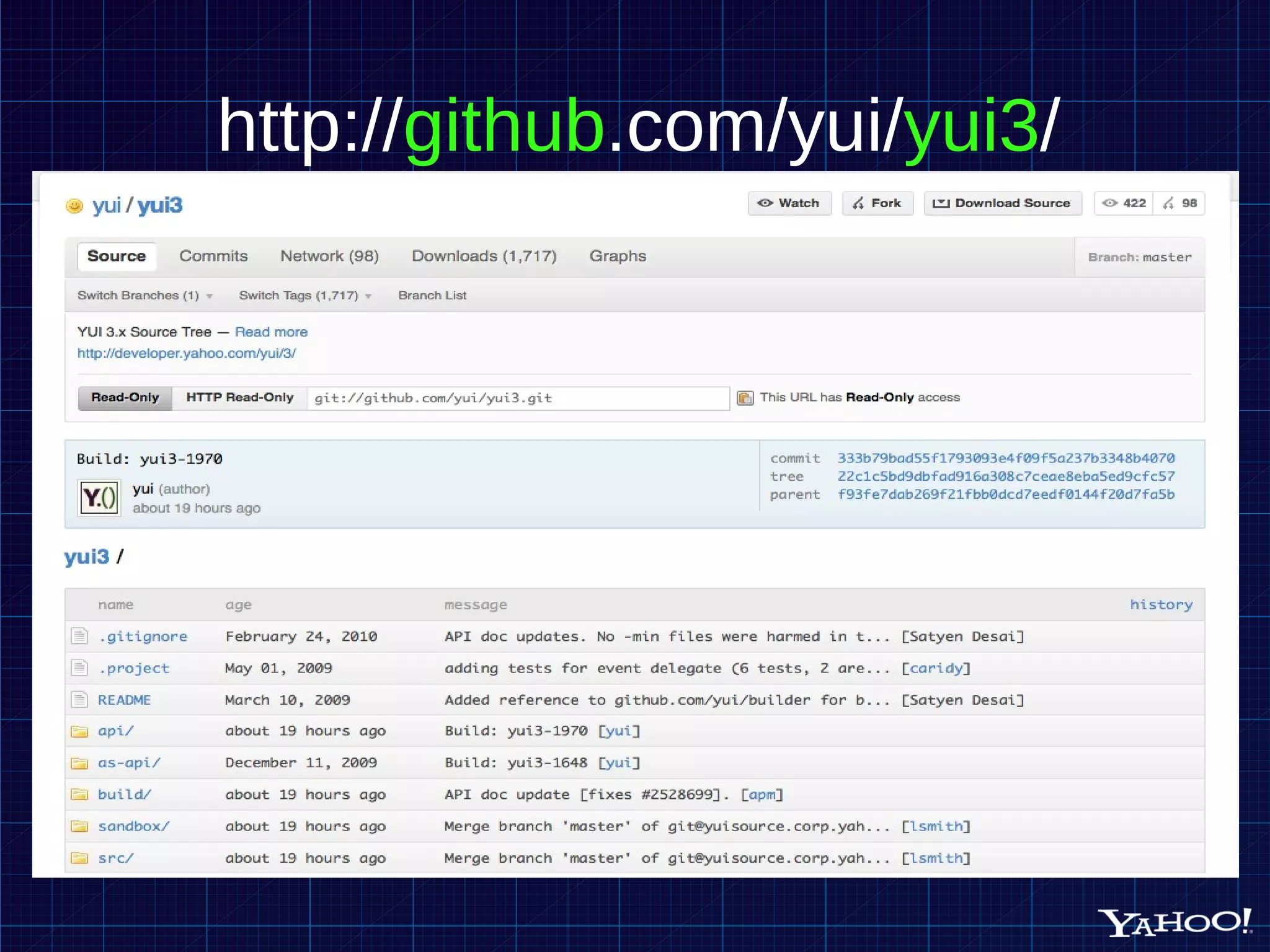Click the Y.() author avatar
Viewport: 1270px width, 952px height.
99,498
